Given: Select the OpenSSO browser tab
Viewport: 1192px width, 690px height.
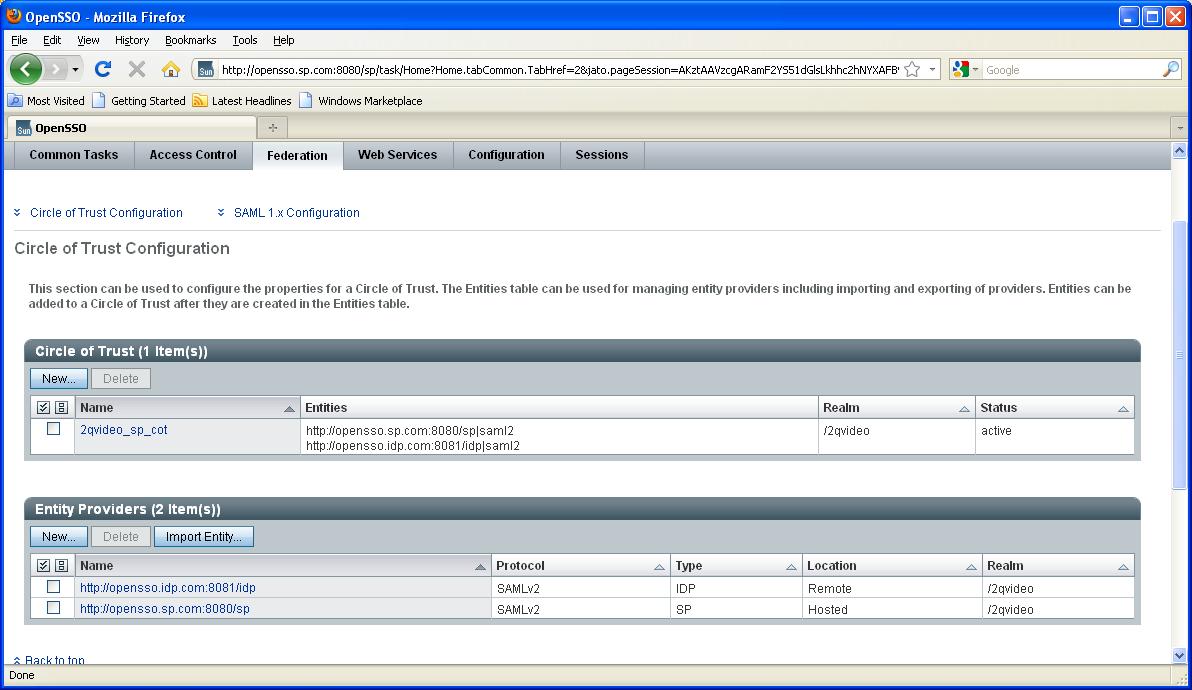Looking at the screenshot, I should pyautogui.click(x=131, y=128).
